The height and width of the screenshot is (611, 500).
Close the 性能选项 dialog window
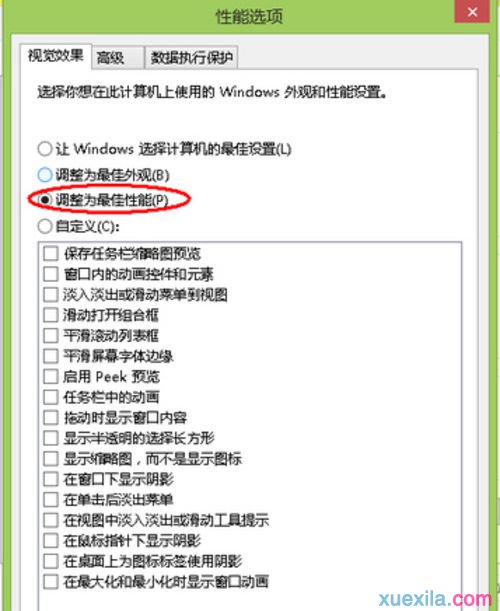click(x=472, y=12)
